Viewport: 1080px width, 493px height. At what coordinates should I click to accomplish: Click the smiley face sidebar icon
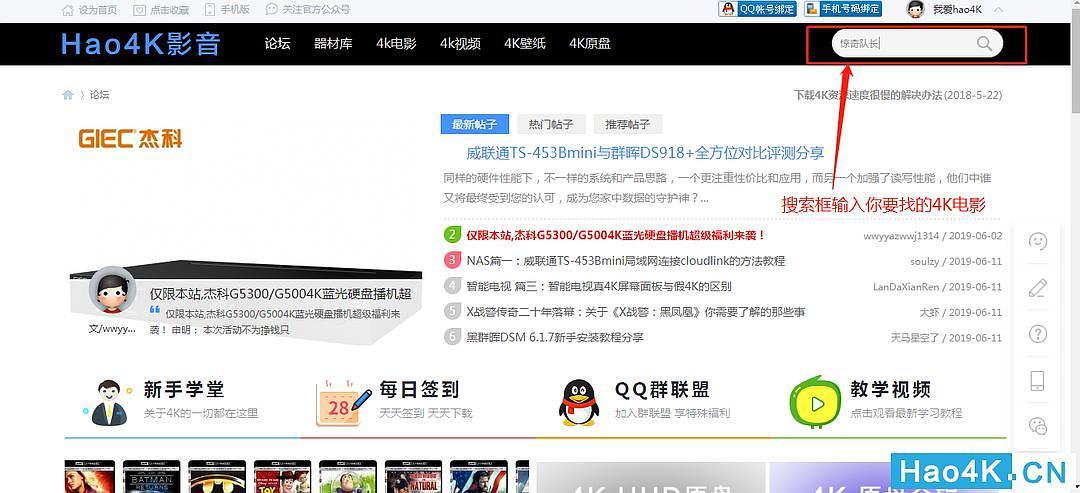(x=1037, y=241)
